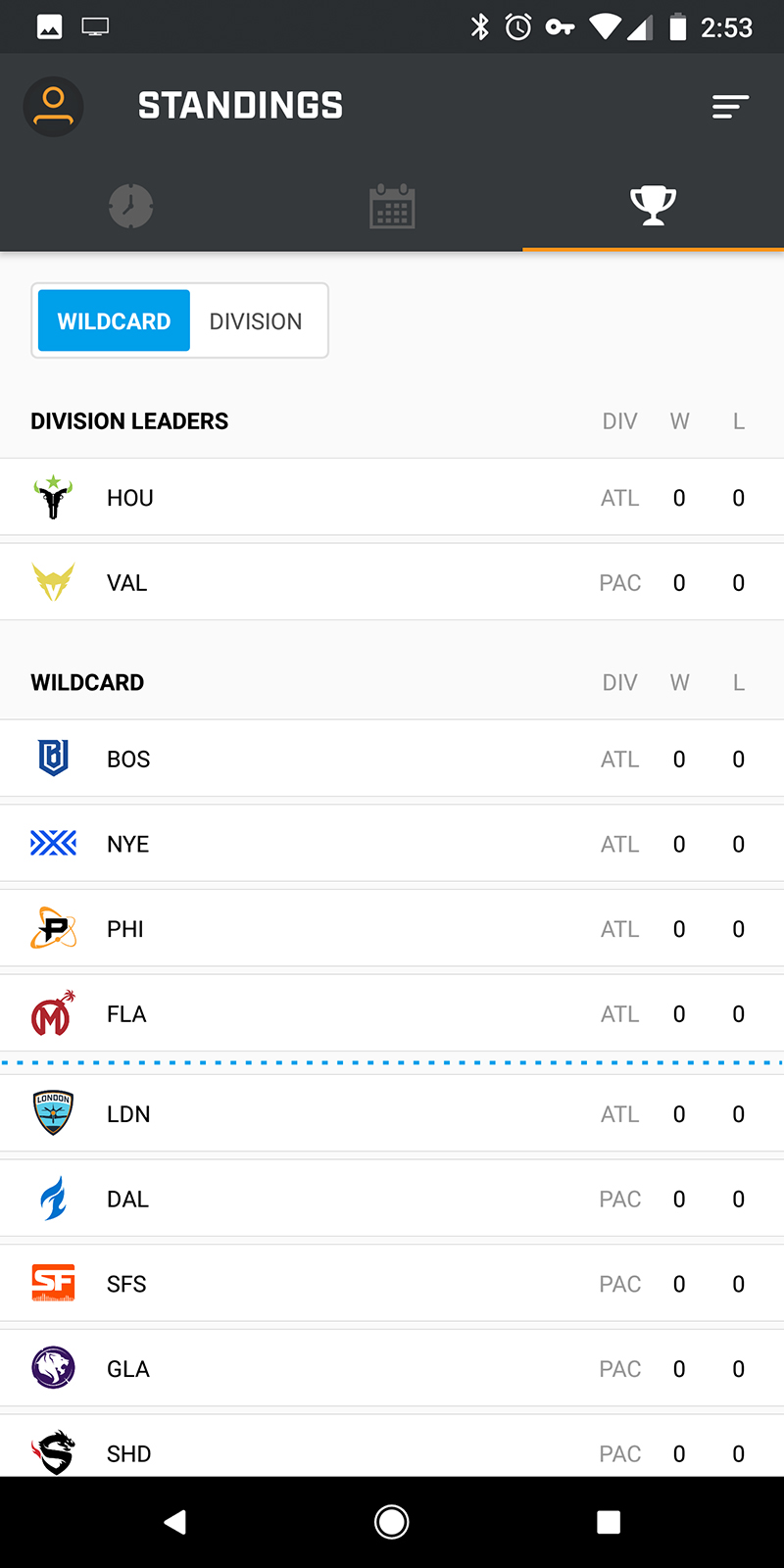Image resolution: width=784 pixels, height=1568 pixels.
Task: Tap the Florida Mayhem logo
Action: [53, 1013]
